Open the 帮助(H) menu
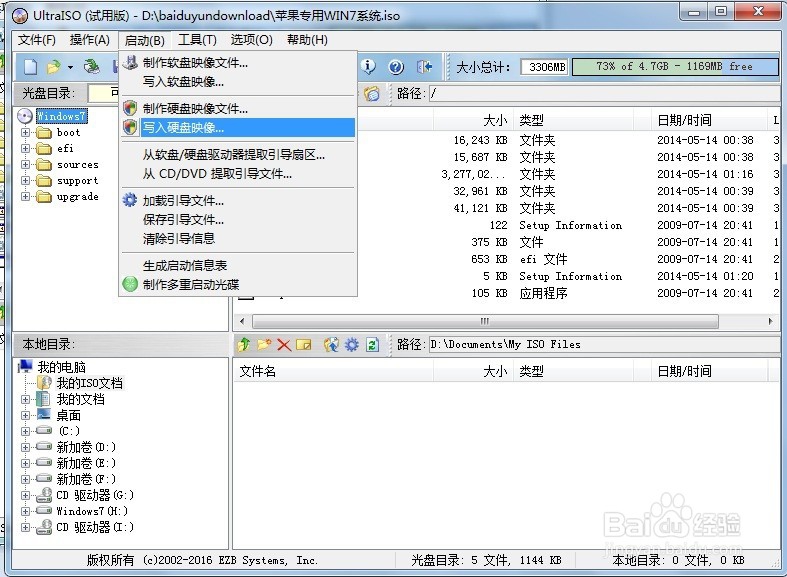Viewport: 787px width, 577px height. pyautogui.click(x=307, y=40)
